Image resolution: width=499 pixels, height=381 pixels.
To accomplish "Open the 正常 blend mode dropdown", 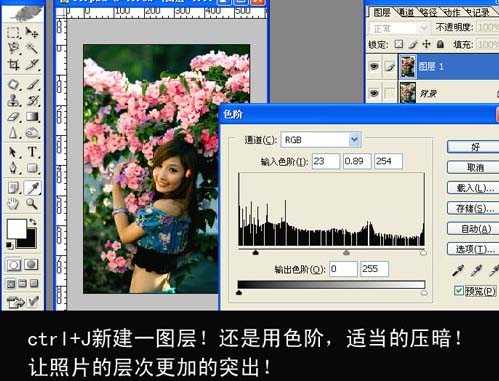I will 399,28.
